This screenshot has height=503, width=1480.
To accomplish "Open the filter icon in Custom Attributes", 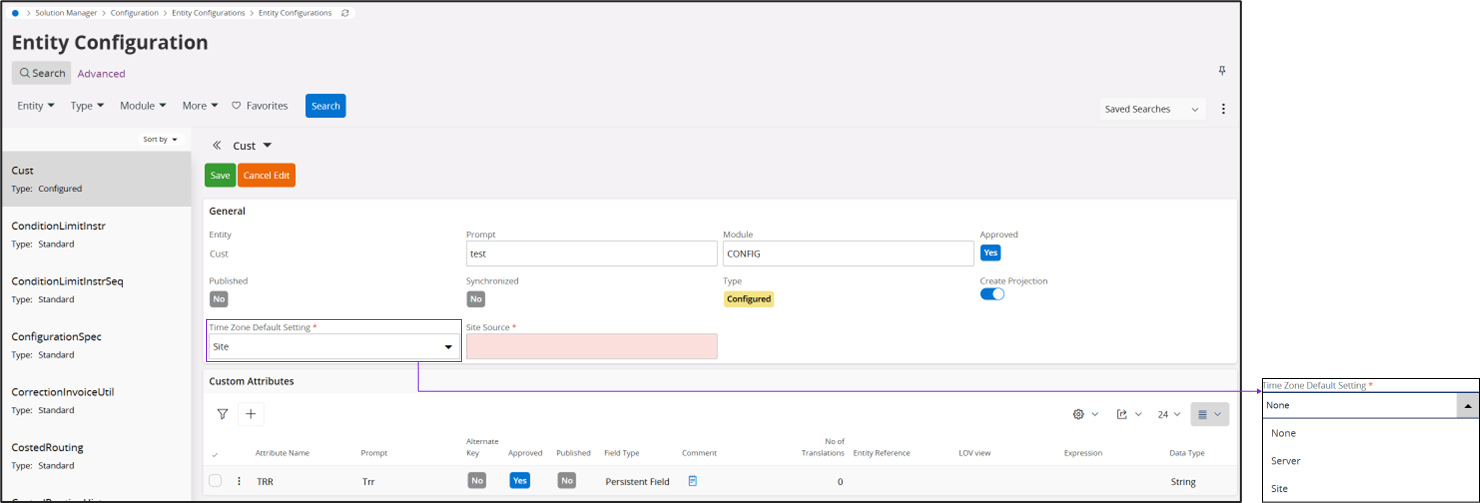I will click(222, 414).
